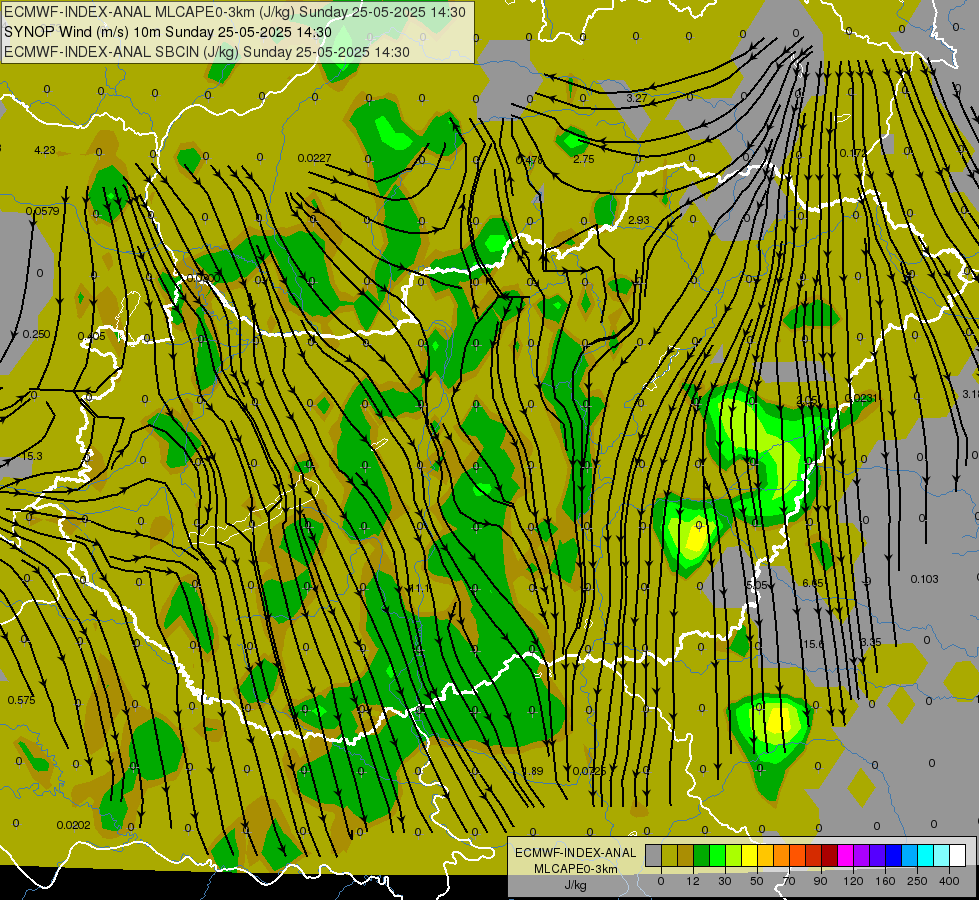Click the SBCIN title line in the header
This screenshot has height=900, width=979.
point(207,52)
